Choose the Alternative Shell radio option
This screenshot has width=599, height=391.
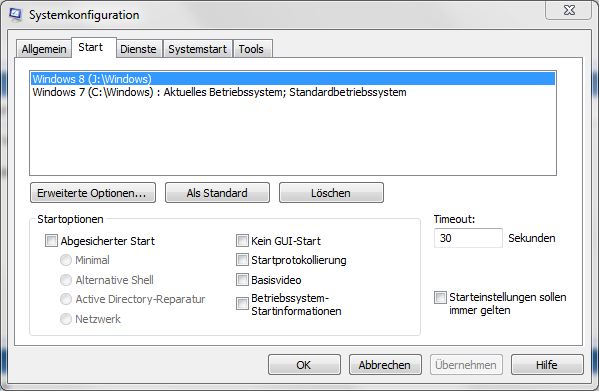66,280
